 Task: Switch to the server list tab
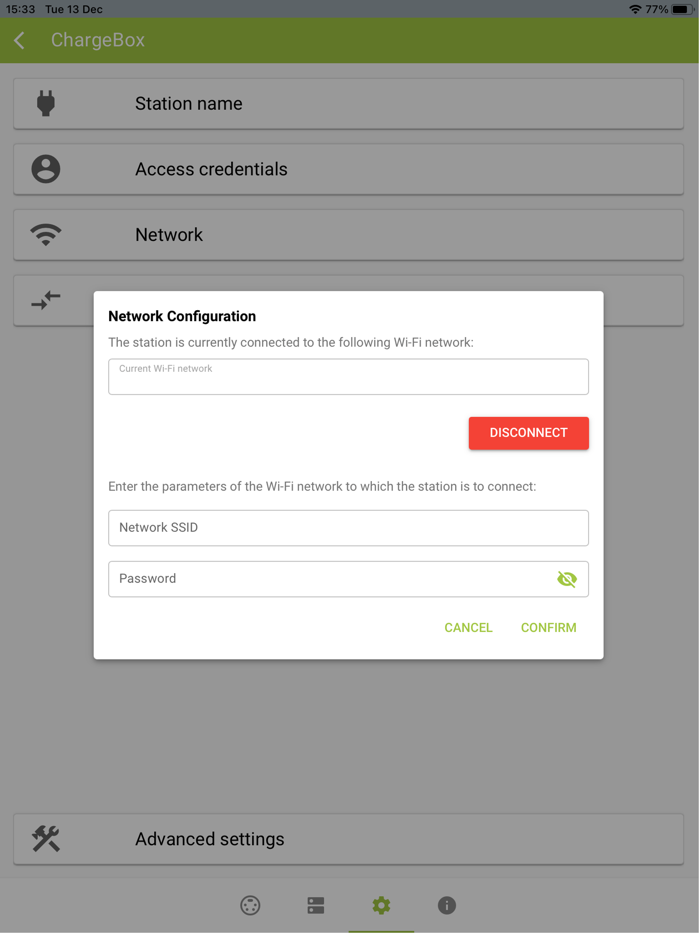point(316,906)
